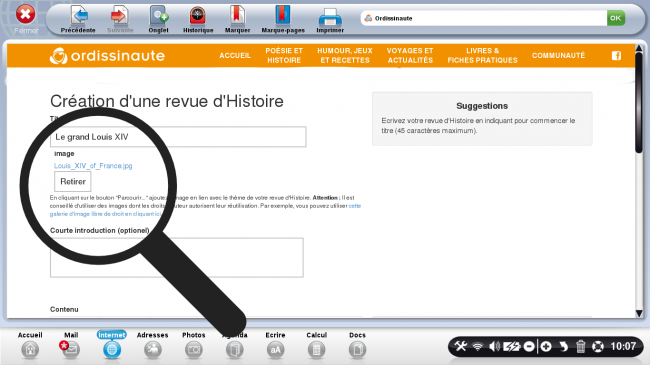Click the Retirer button
This screenshot has height=365, width=650.
(73, 182)
